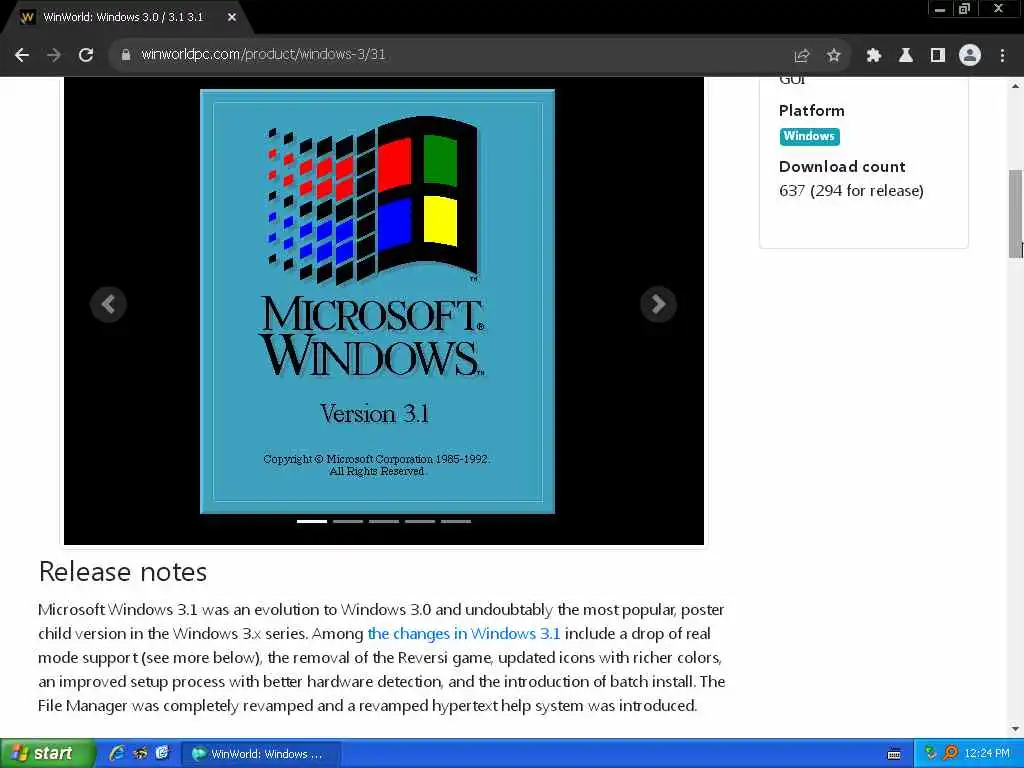Open the Chrome profile avatar
The width and height of the screenshot is (1024, 768).
pos(970,56)
